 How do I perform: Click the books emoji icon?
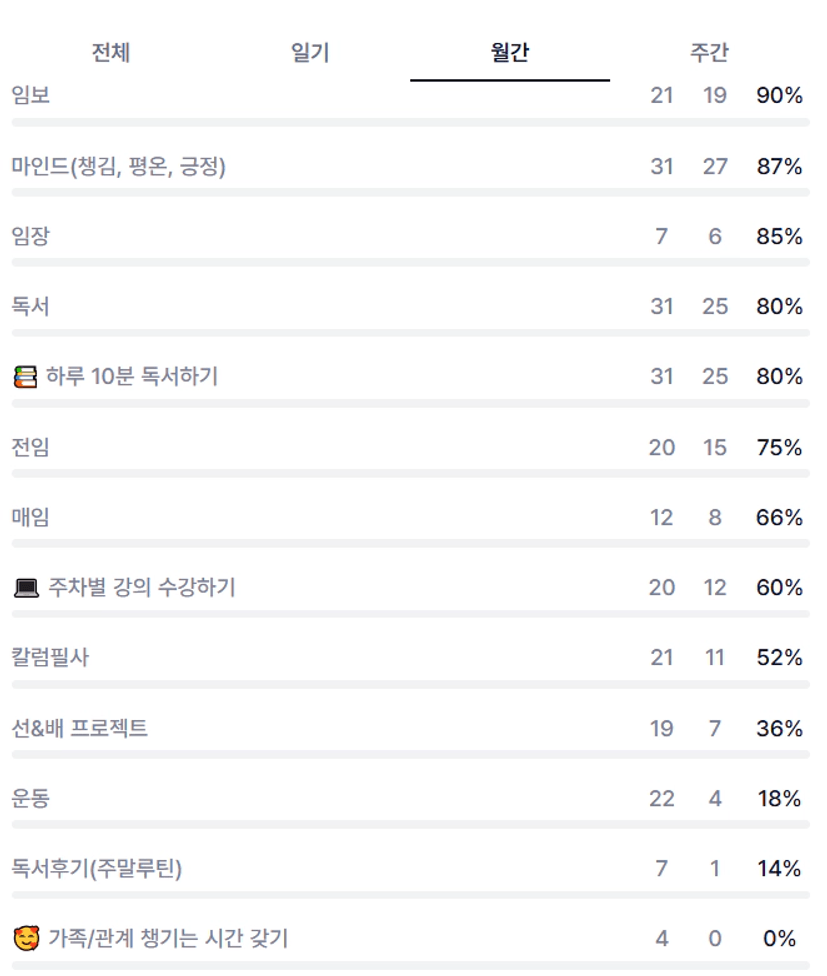(x=25, y=377)
